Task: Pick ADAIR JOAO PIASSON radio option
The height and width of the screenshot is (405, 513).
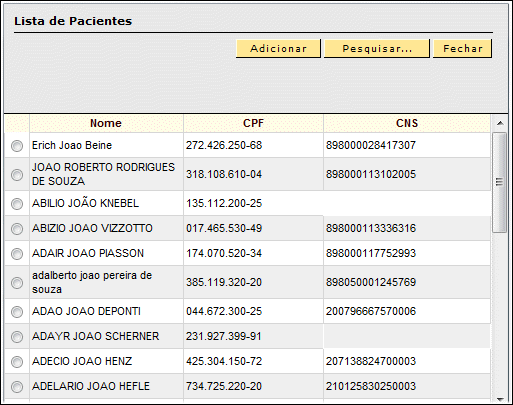Action: pos(17,254)
